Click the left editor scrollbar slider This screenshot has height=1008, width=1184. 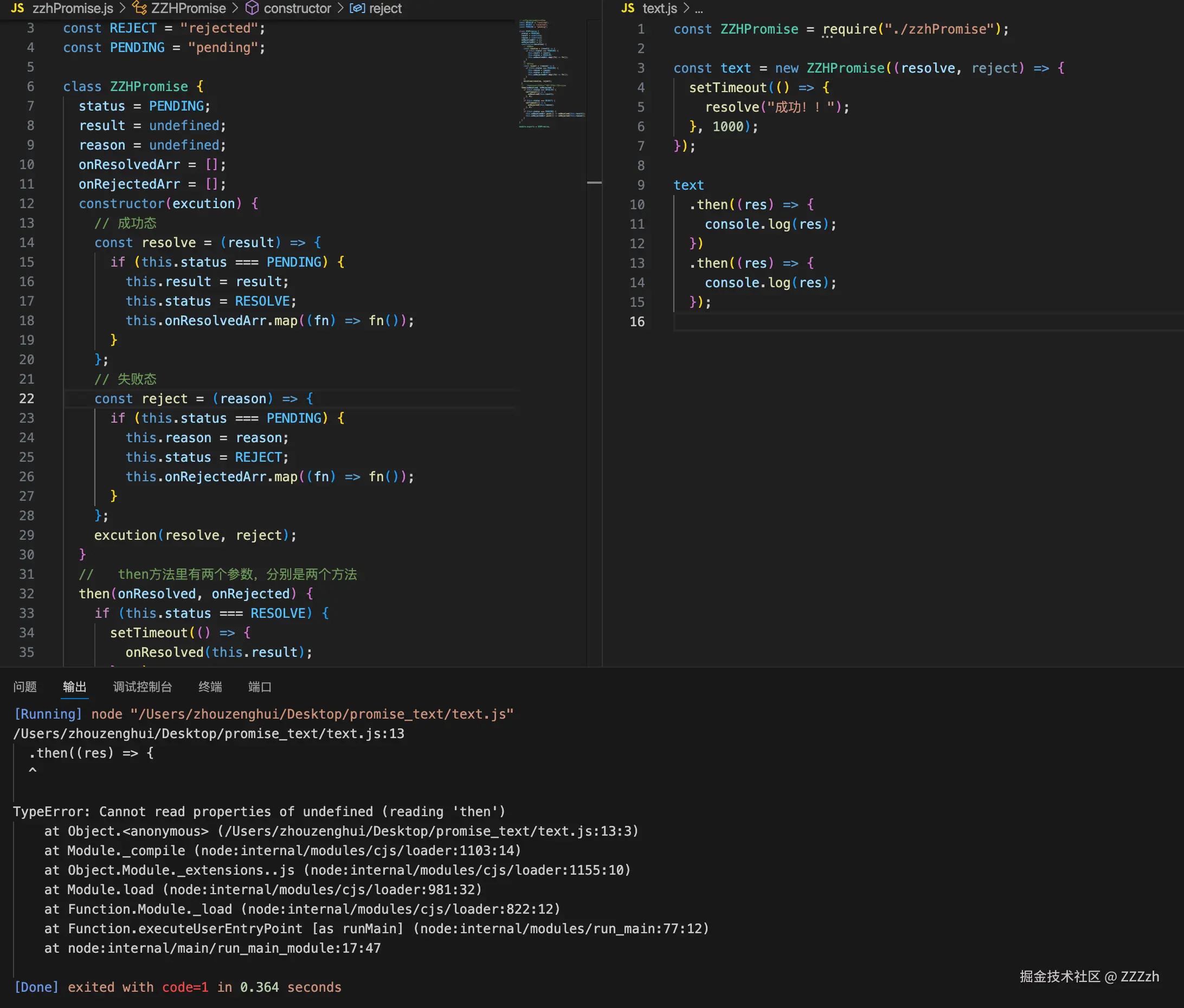point(594,182)
